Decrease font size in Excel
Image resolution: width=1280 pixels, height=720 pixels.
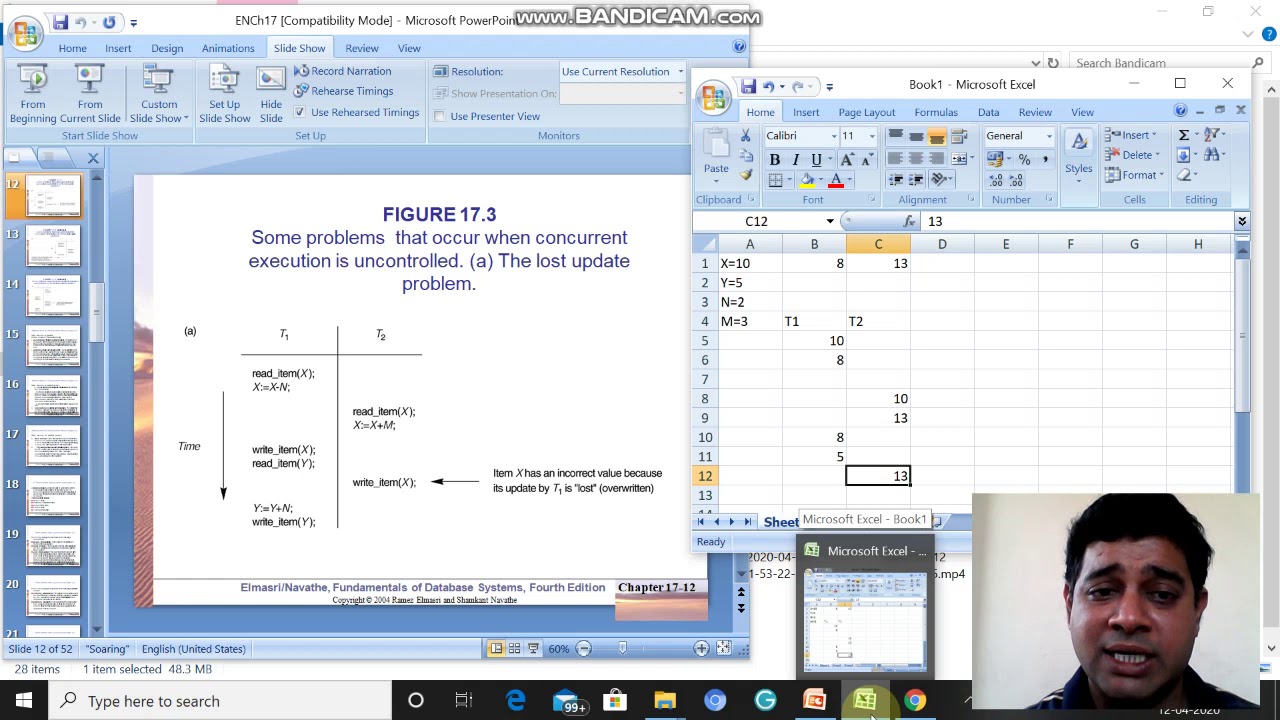click(x=866, y=160)
